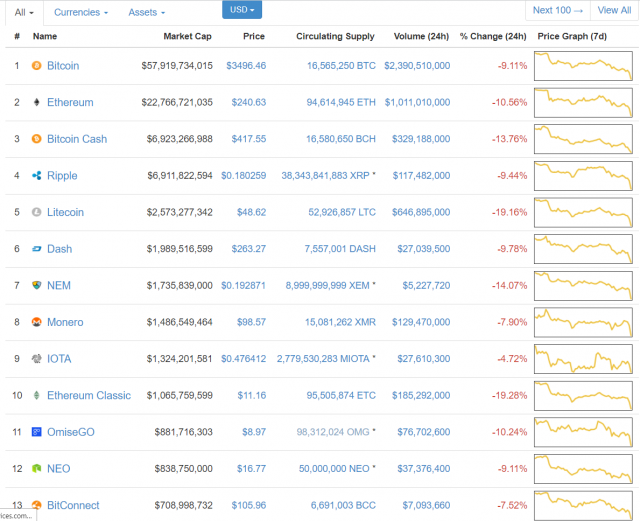Click the Litecoin logo icon

(37, 212)
